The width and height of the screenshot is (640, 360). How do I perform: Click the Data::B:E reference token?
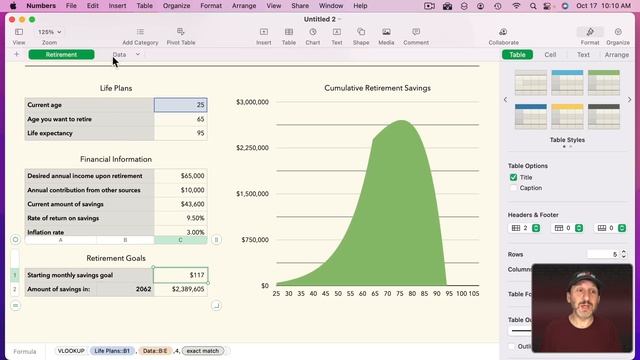tap(155, 351)
